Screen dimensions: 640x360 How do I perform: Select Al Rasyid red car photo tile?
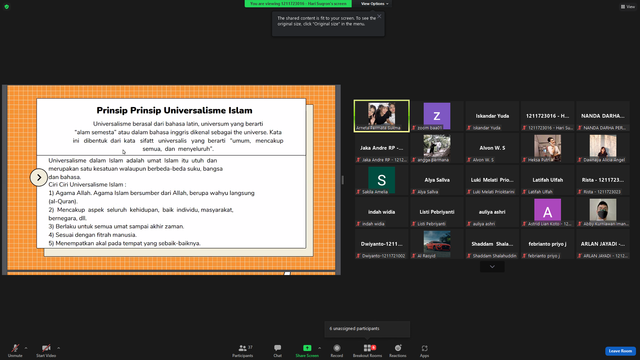(x=437, y=244)
